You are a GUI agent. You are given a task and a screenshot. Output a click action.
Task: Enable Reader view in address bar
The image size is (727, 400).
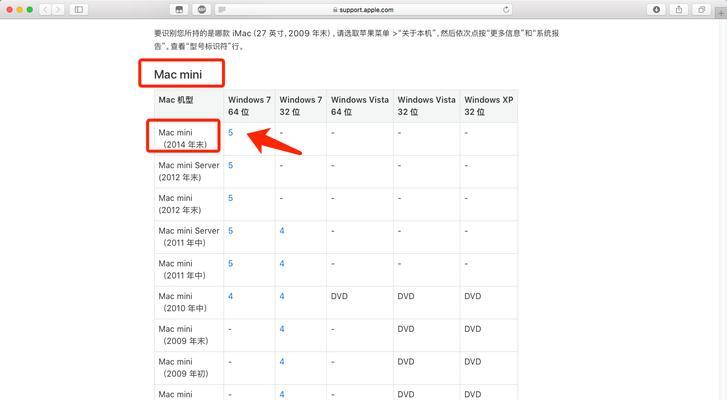(x=223, y=10)
